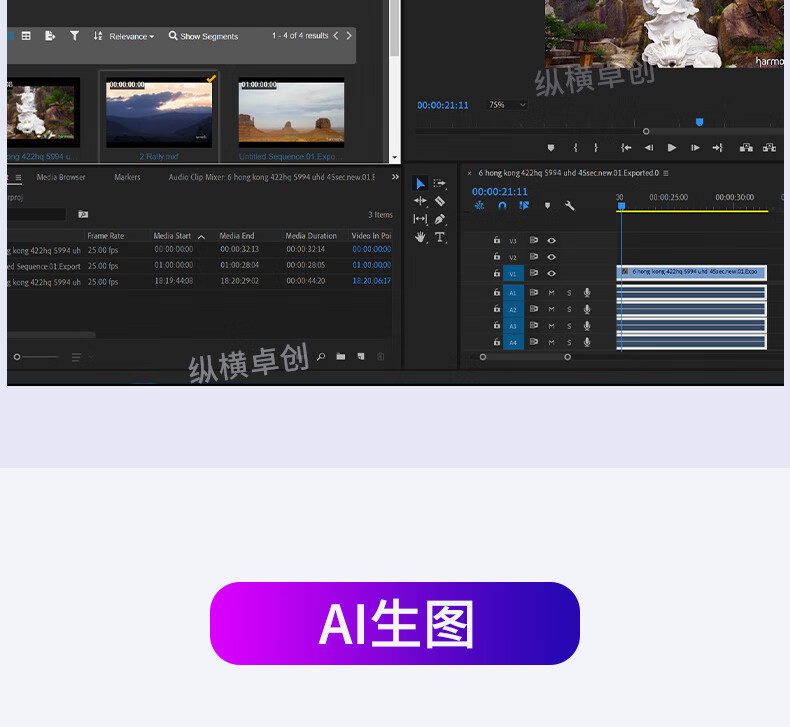Click the filter funnel icon
This screenshot has height=727, width=790.
74,36
